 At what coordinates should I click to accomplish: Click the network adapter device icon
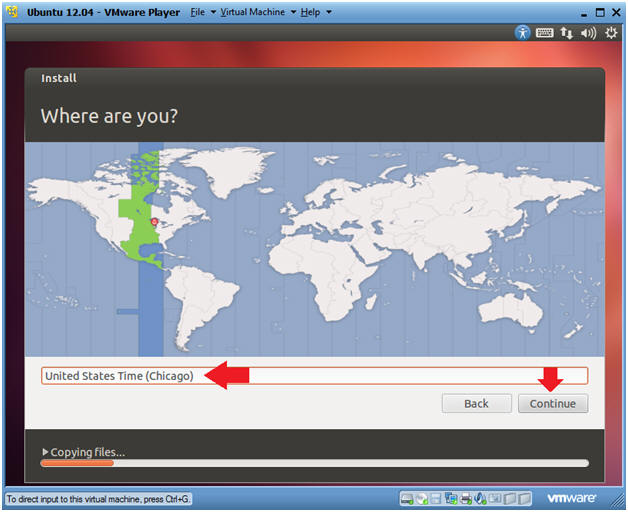(451, 499)
